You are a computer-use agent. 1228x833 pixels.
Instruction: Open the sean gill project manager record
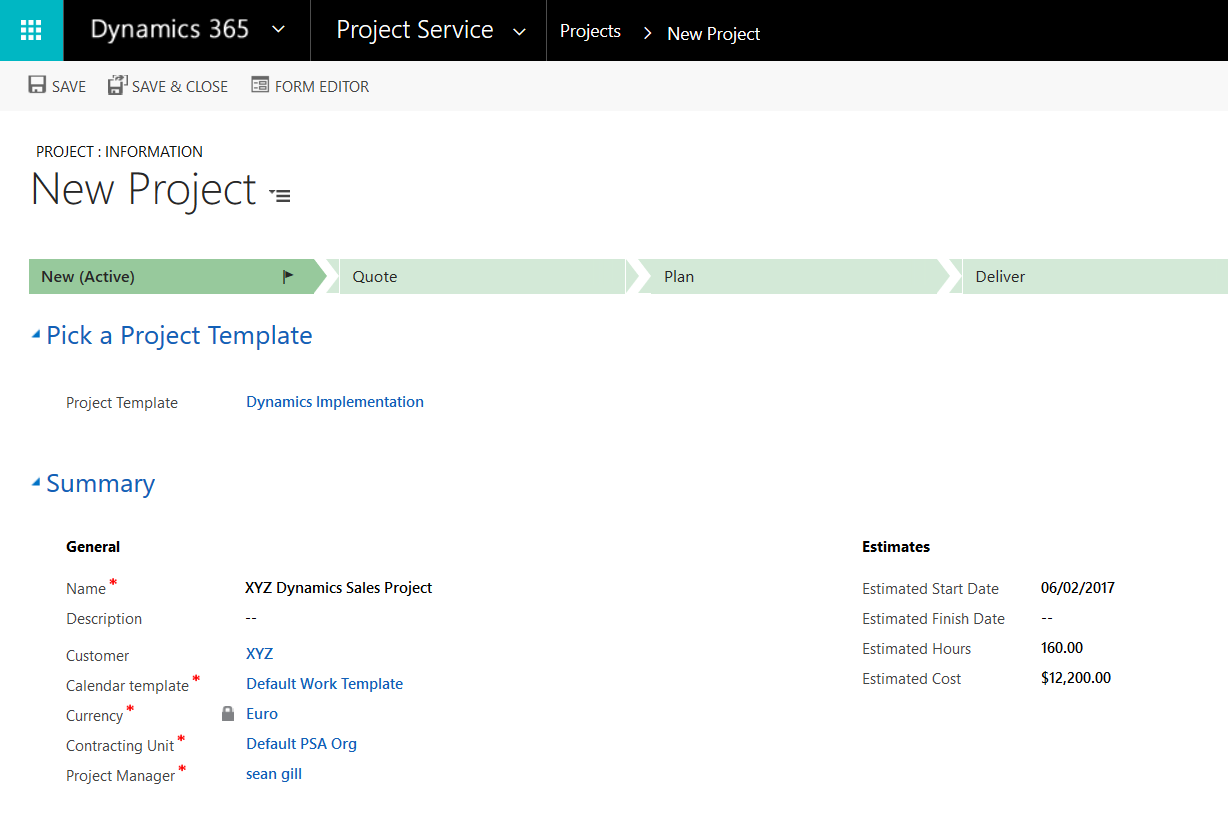(273, 773)
